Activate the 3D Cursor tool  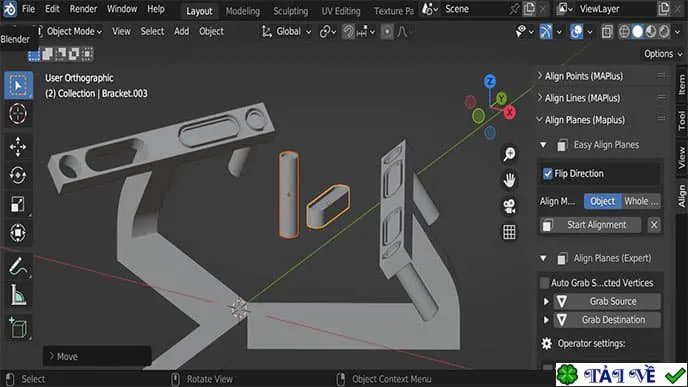18,114
